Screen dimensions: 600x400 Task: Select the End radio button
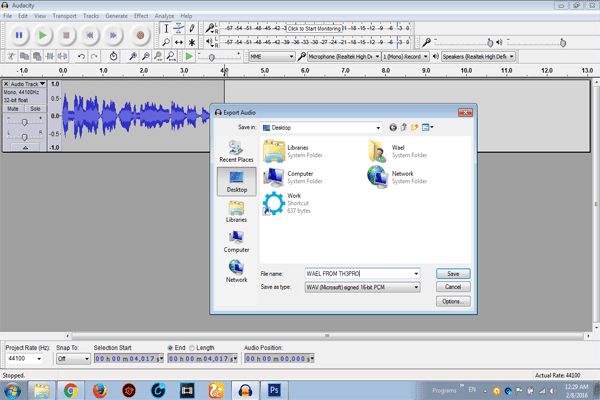(171, 348)
